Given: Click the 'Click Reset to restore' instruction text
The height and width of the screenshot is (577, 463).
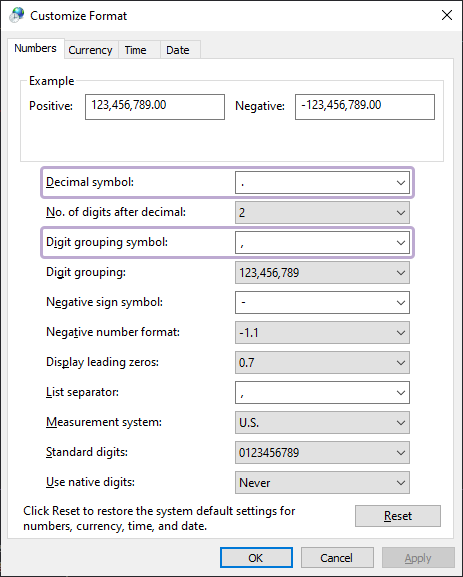Looking at the screenshot, I should (x=159, y=518).
